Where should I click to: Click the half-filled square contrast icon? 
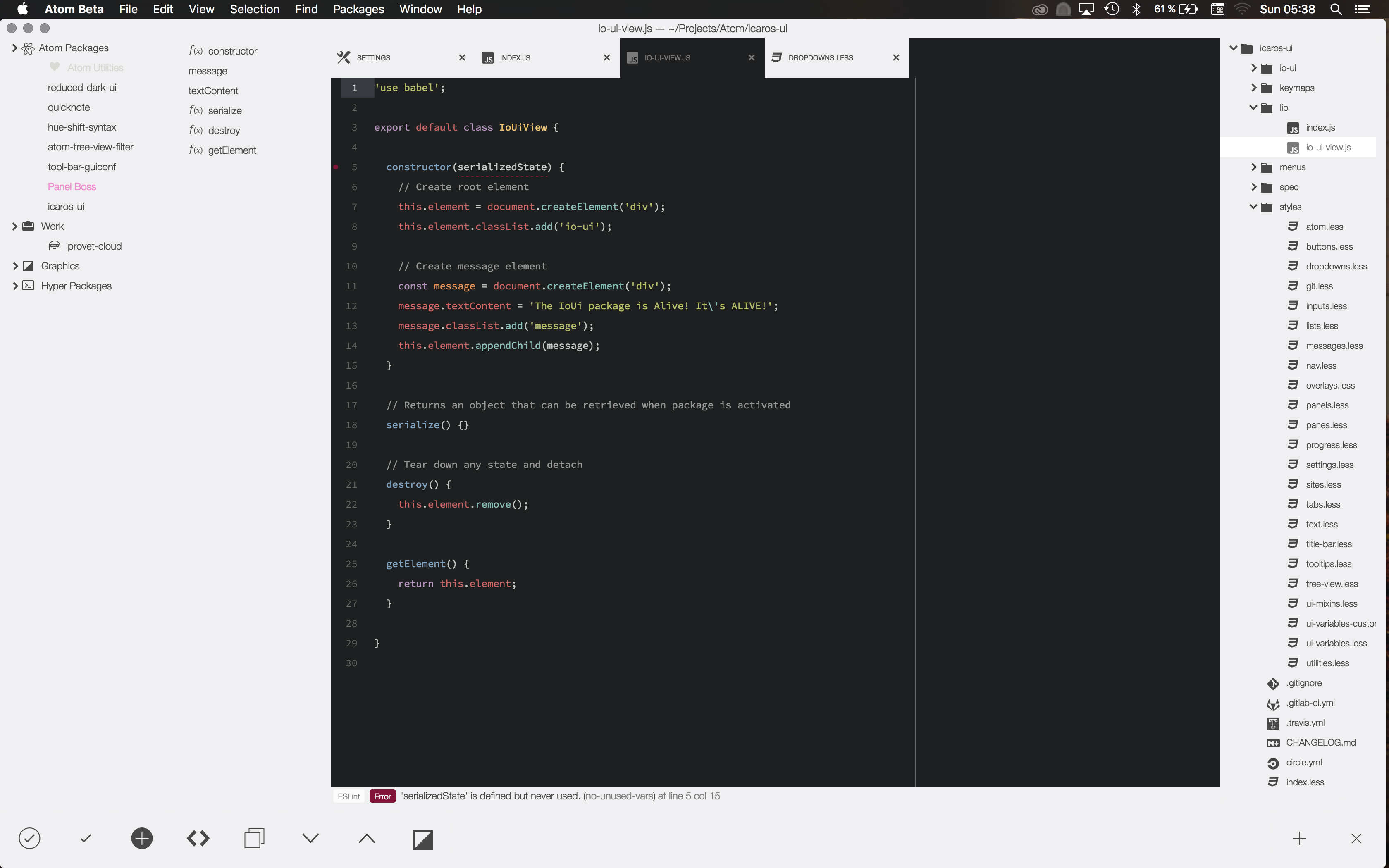coord(423,839)
